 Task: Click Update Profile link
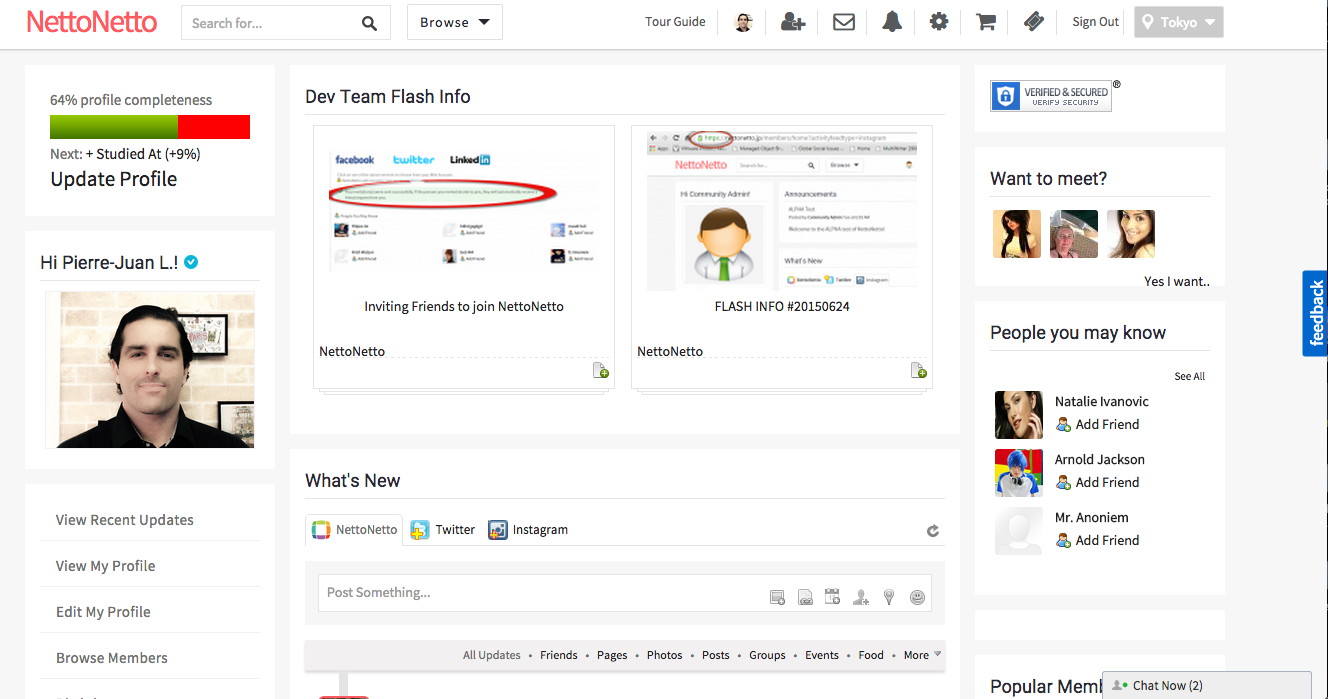pyautogui.click(x=114, y=179)
